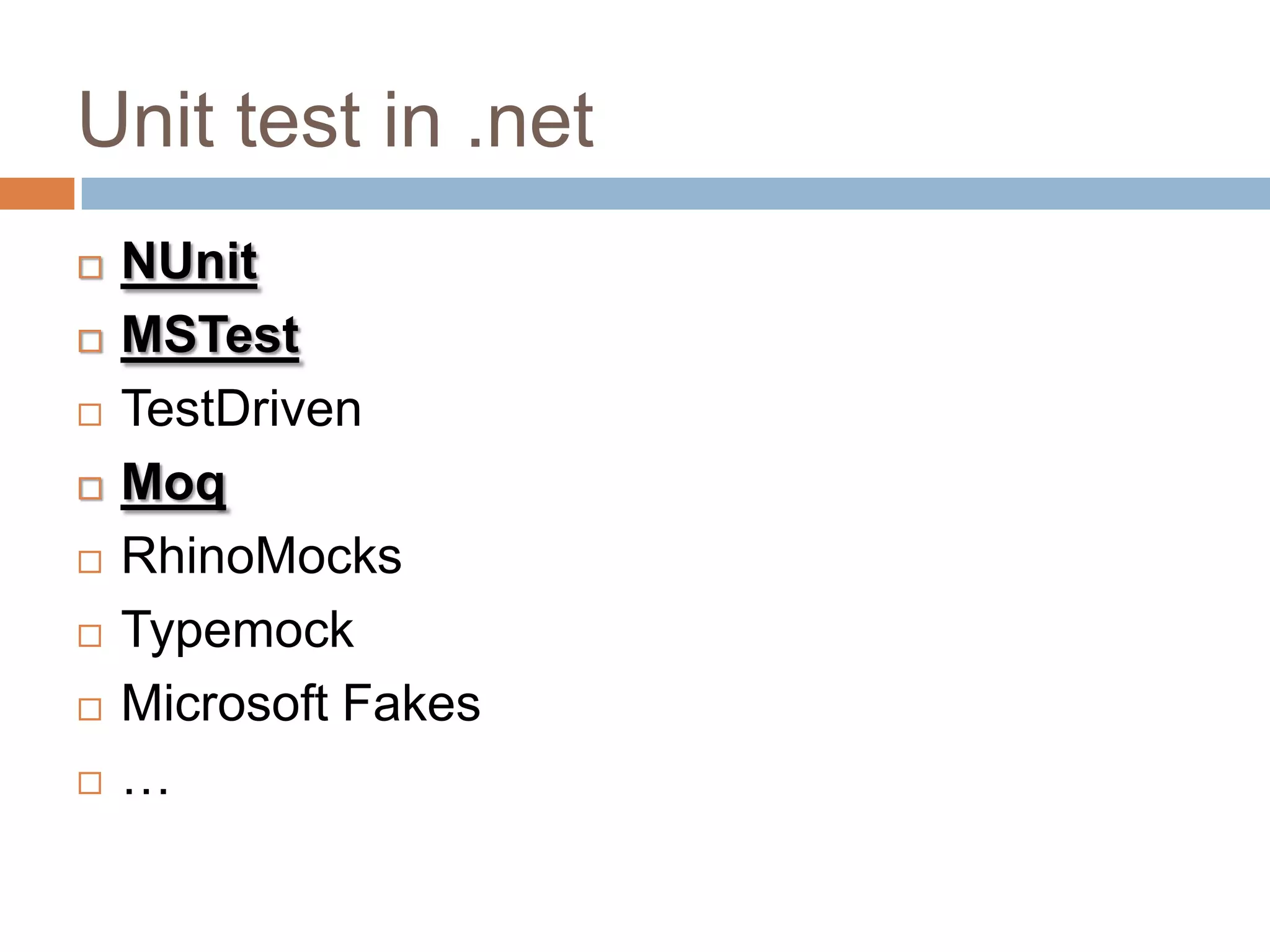Click the blue divider bar under title
The width and height of the screenshot is (1270, 952).
[676, 193]
